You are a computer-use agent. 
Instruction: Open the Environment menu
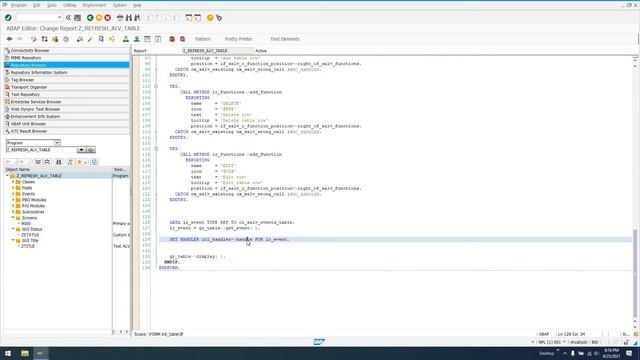(94, 5)
